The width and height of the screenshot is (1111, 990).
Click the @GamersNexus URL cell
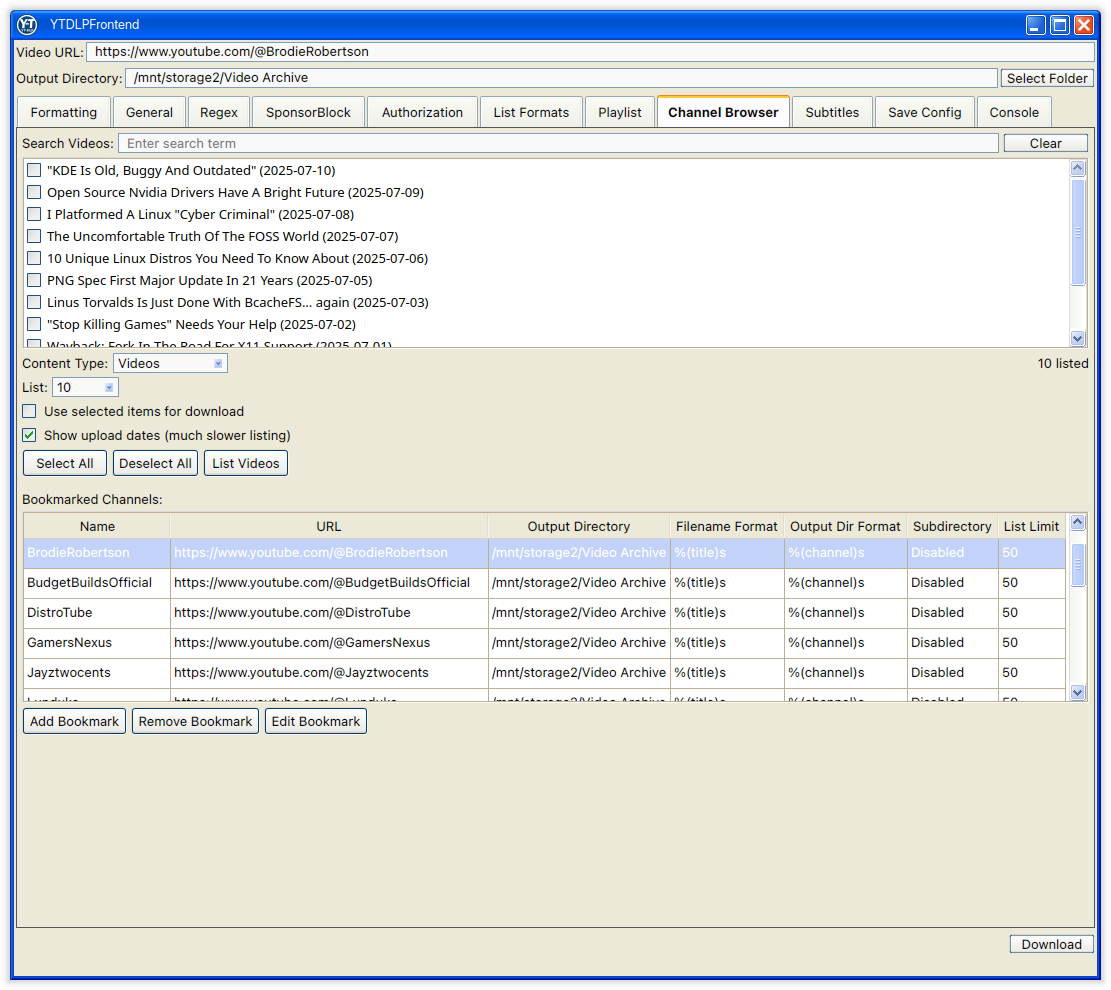click(329, 643)
